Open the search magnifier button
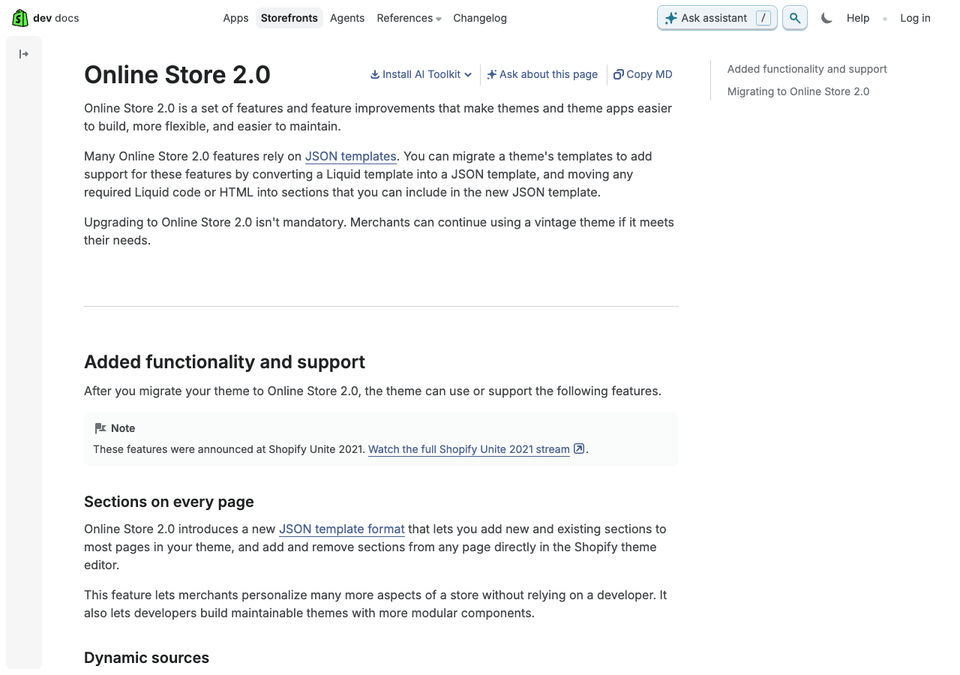960x675 pixels. 795,18
